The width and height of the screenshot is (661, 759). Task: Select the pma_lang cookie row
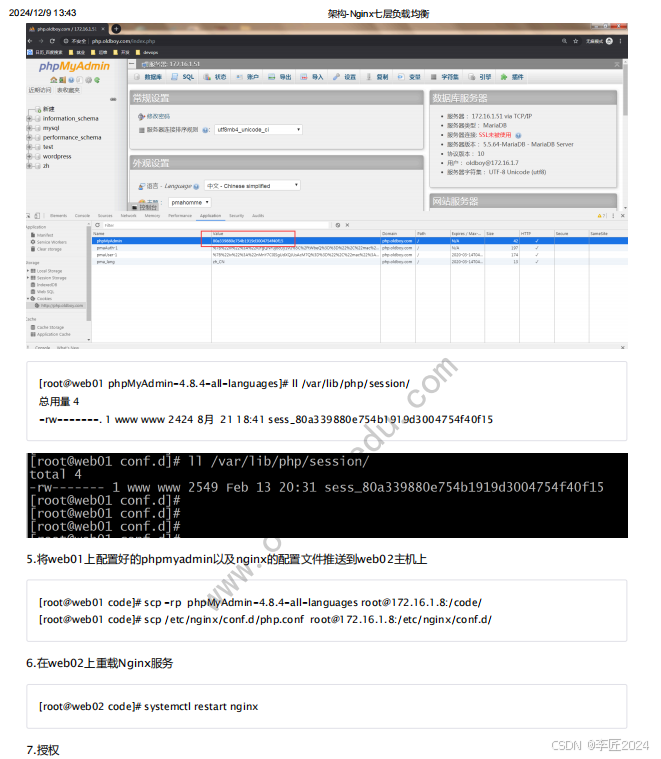pos(360,262)
